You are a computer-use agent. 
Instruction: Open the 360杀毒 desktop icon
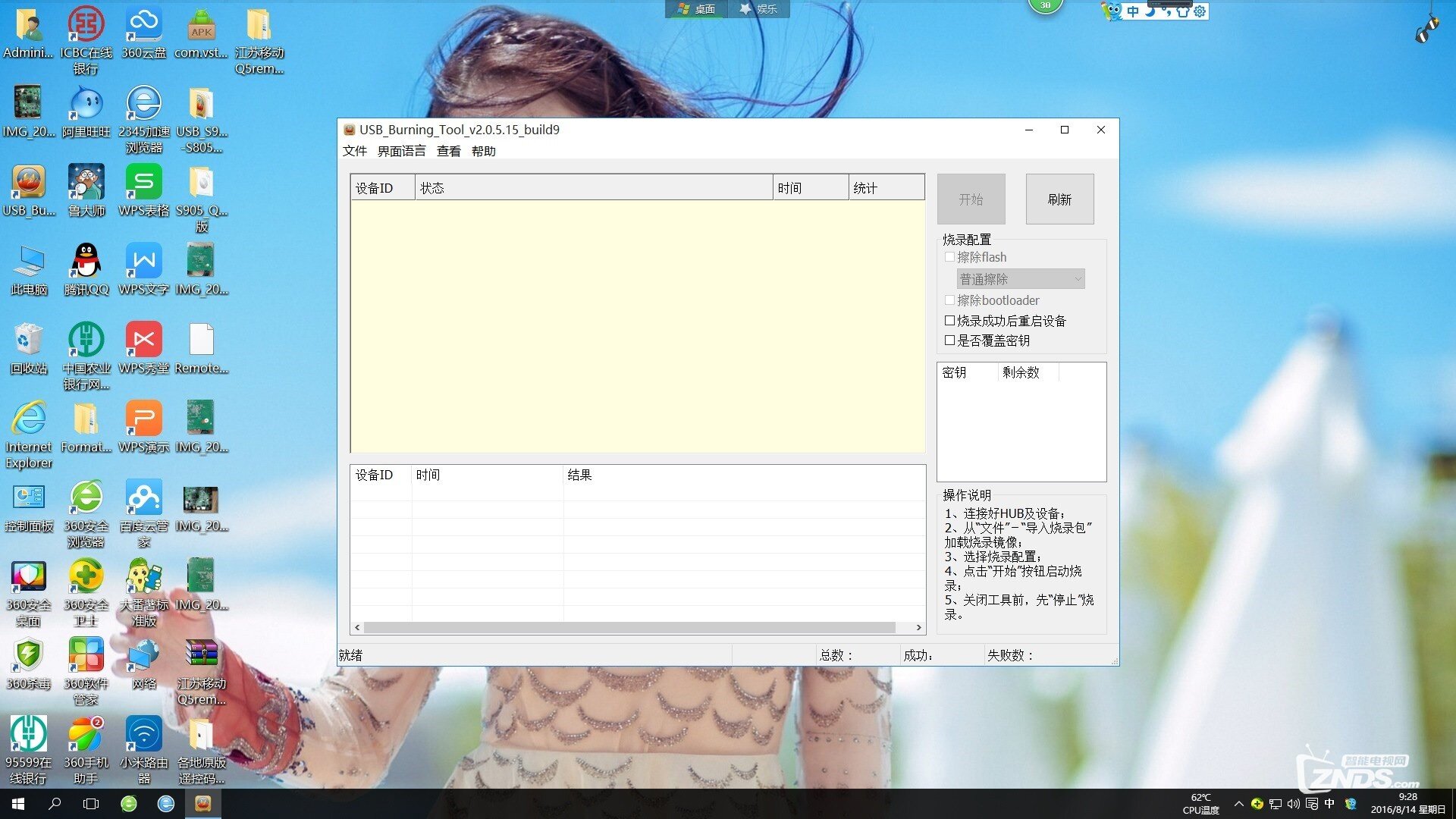point(29,664)
